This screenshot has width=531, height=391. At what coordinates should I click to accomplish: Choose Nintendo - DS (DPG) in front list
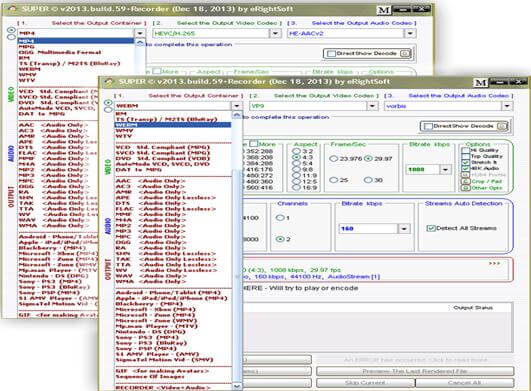(173, 331)
